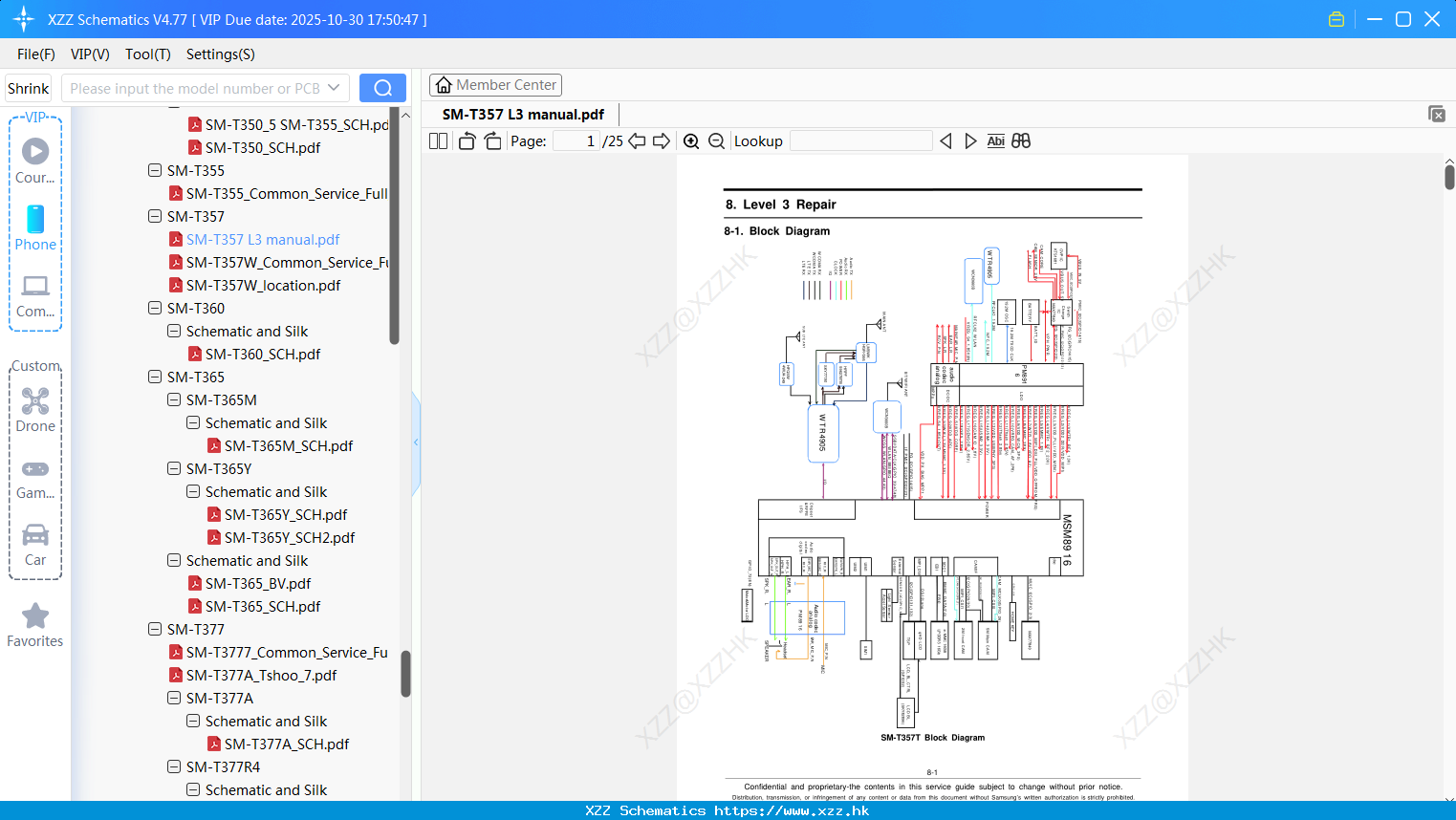Image resolution: width=1456 pixels, height=820 pixels.
Task: Click the blue search button
Action: (382, 88)
